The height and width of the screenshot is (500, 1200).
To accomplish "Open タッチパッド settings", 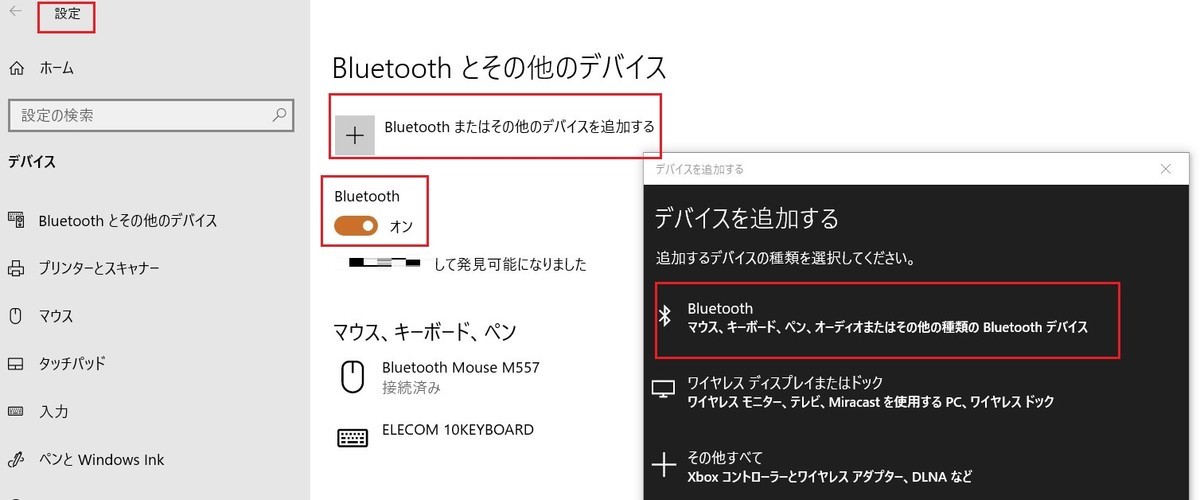I will click(72, 363).
